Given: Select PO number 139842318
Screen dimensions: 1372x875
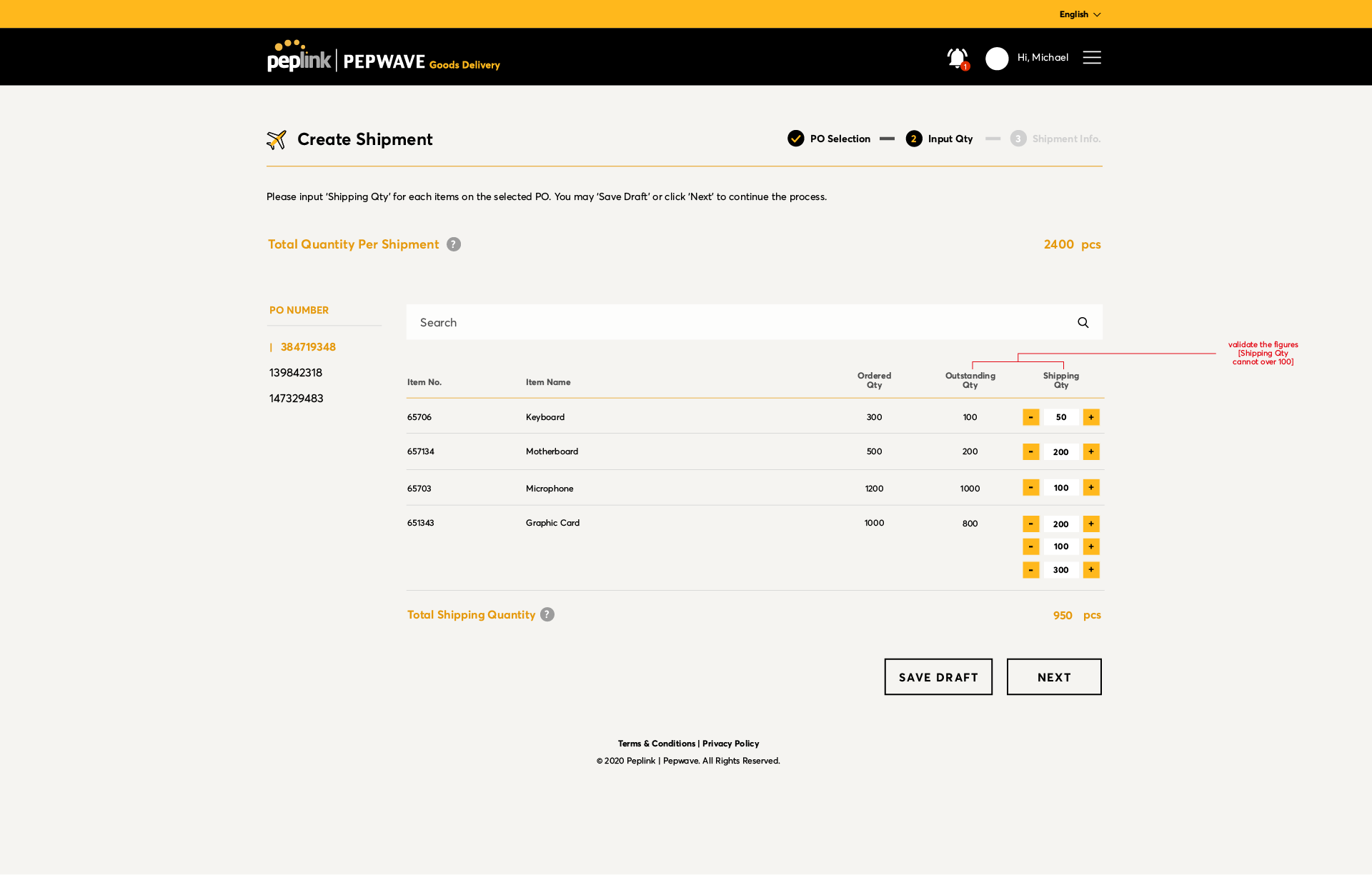Looking at the screenshot, I should [296, 373].
